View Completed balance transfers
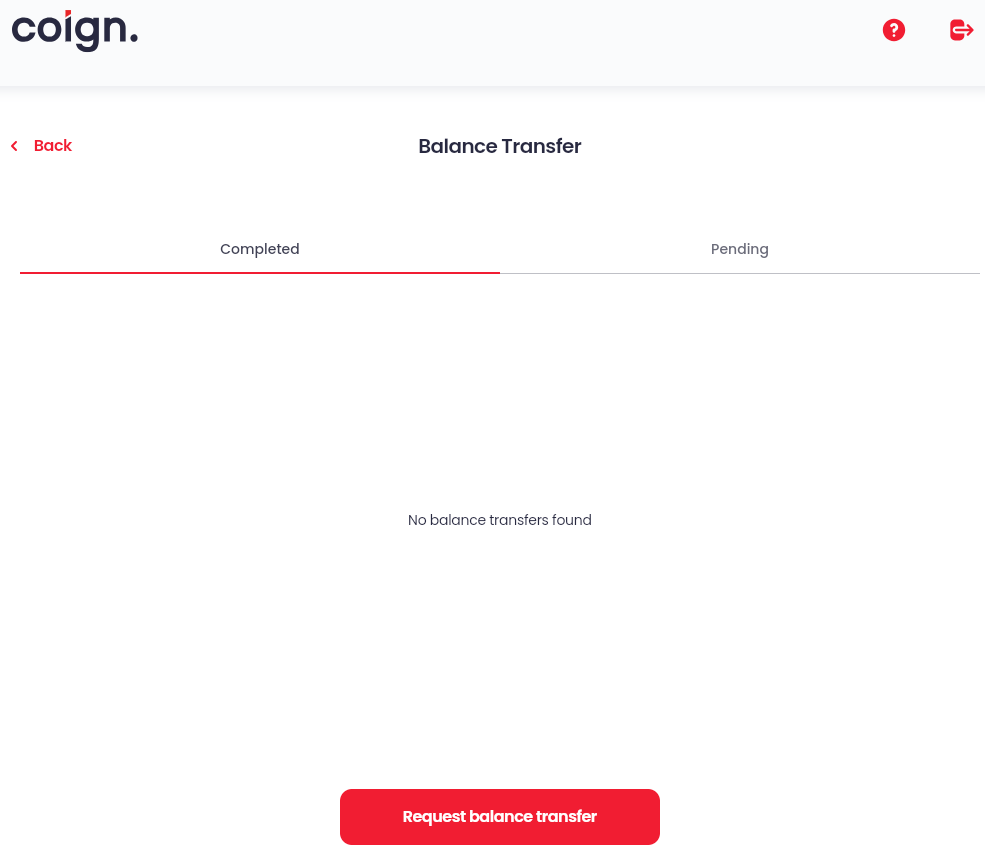The width and height of the screenshot is (985, 855). (x=259, y=249)
